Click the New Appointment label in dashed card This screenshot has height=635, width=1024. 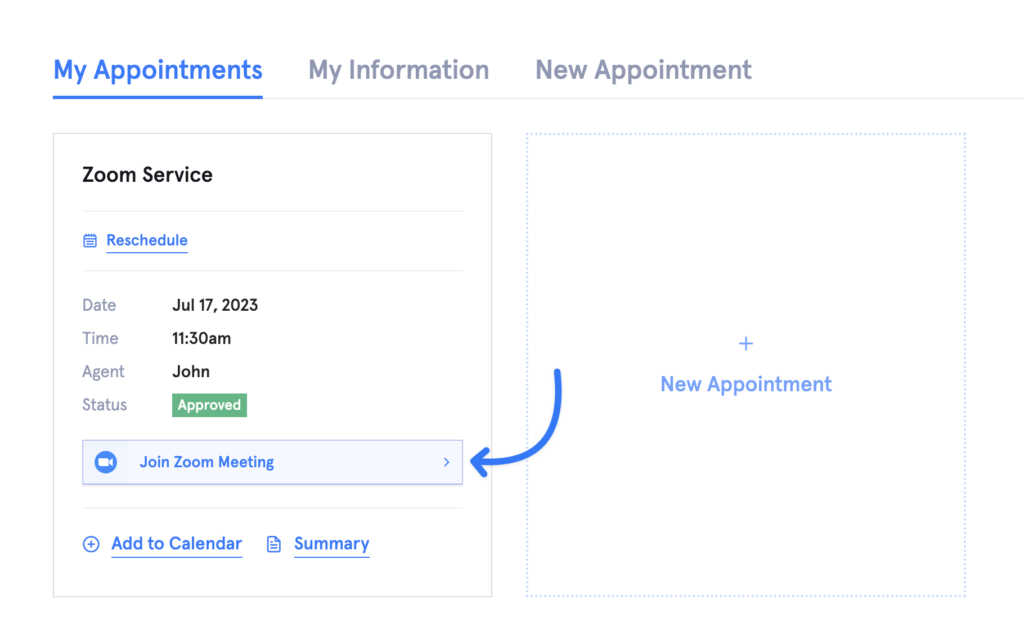point(746,384)
